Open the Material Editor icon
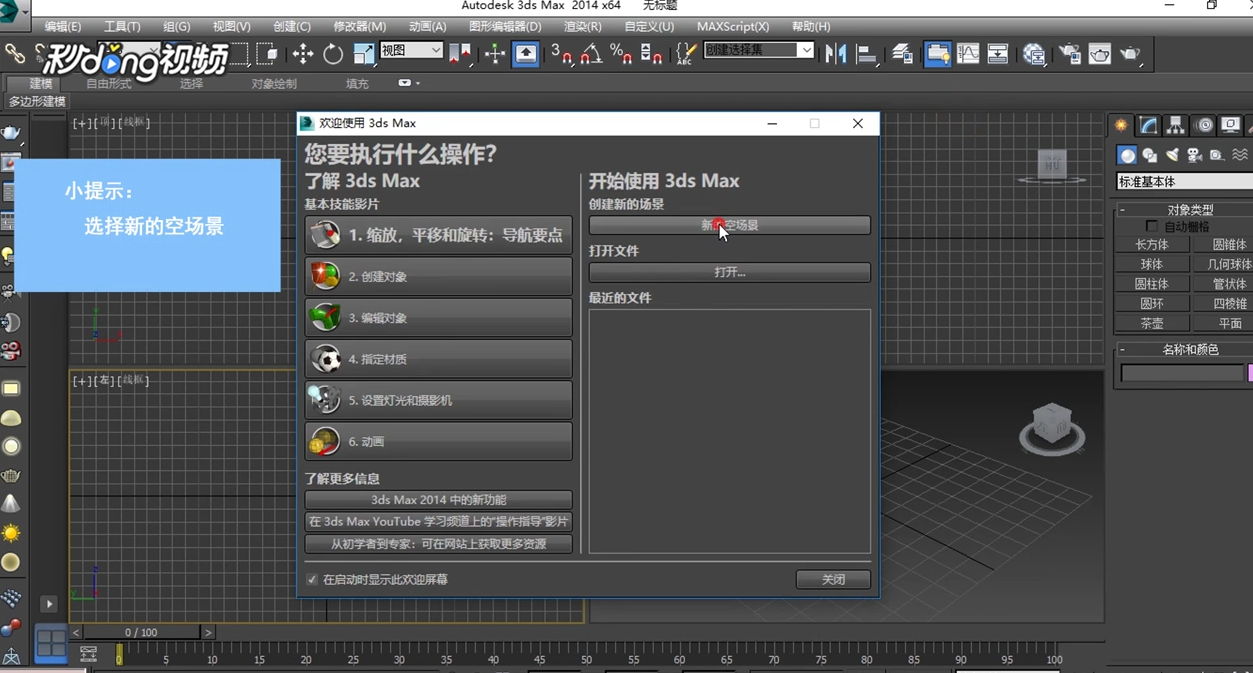 pos(1034,54)
